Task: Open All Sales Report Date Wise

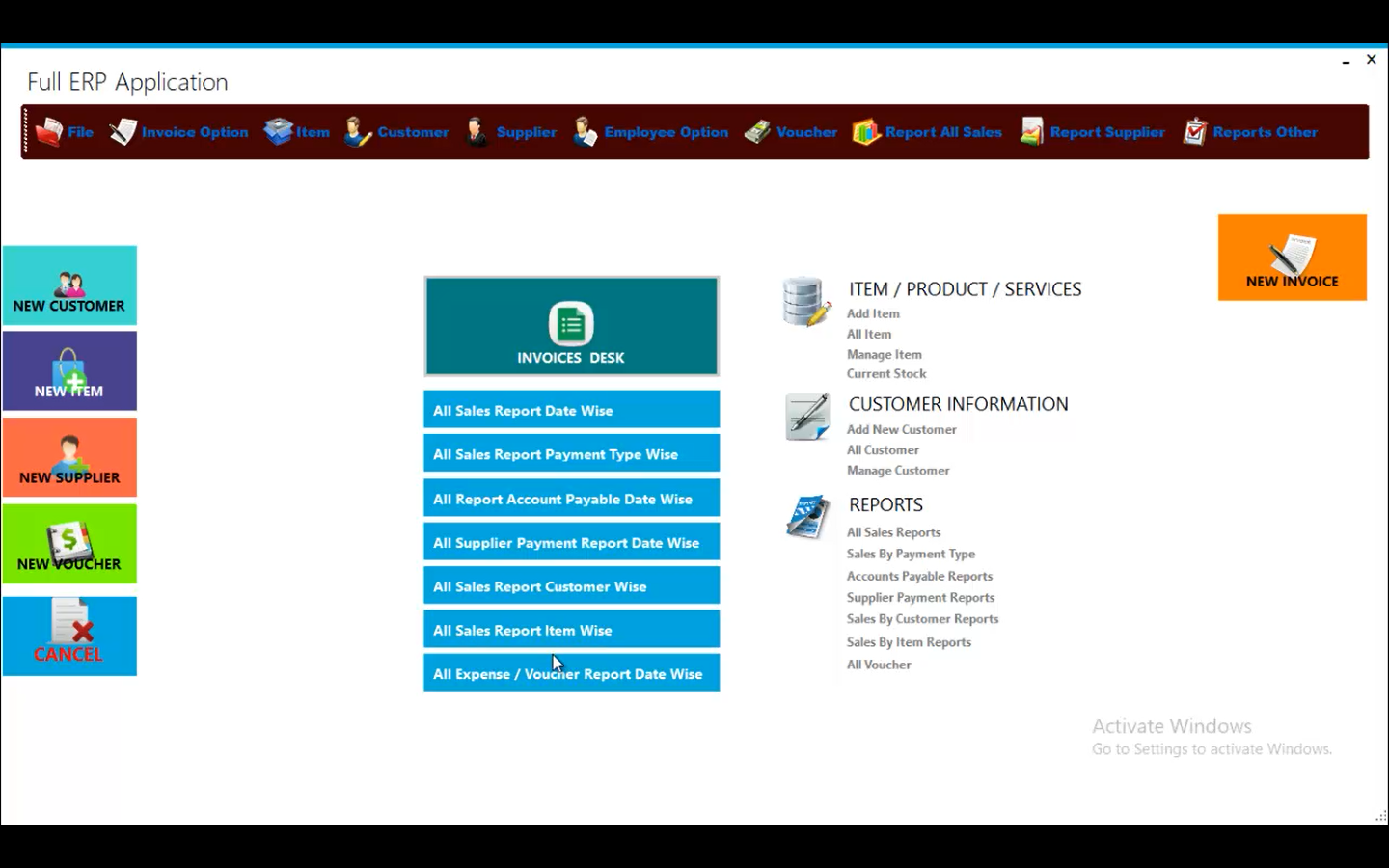Action: click(571, 409)
